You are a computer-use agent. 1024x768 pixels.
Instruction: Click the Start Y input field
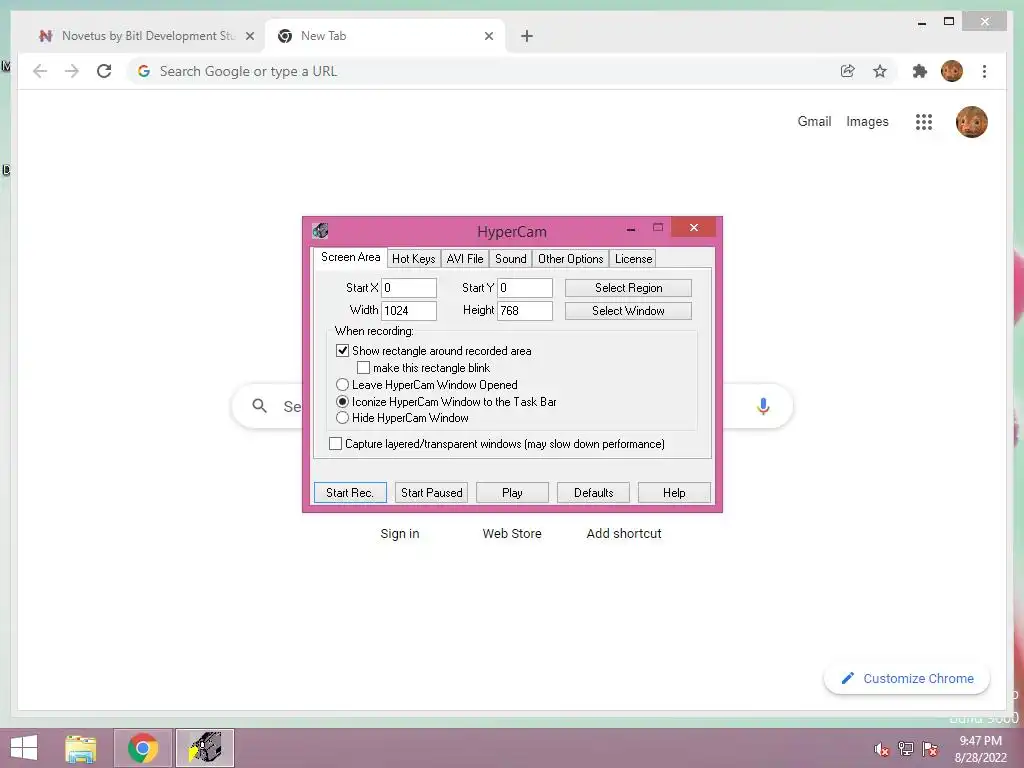[x=525, y=288]
